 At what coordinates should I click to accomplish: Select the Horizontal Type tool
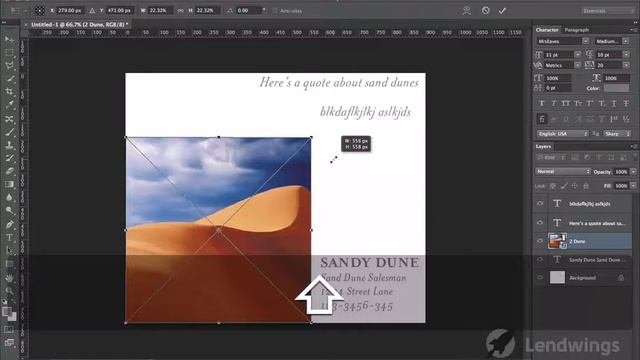9,238
